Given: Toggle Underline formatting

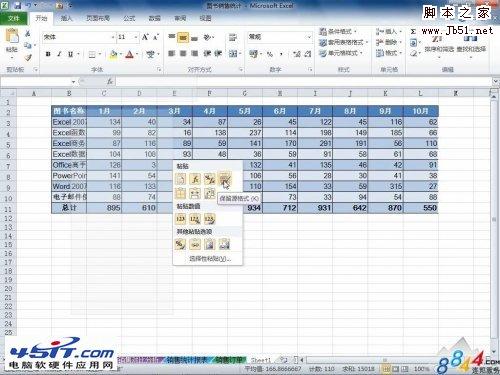Looking at the screenshot, I should pos(70,54).
